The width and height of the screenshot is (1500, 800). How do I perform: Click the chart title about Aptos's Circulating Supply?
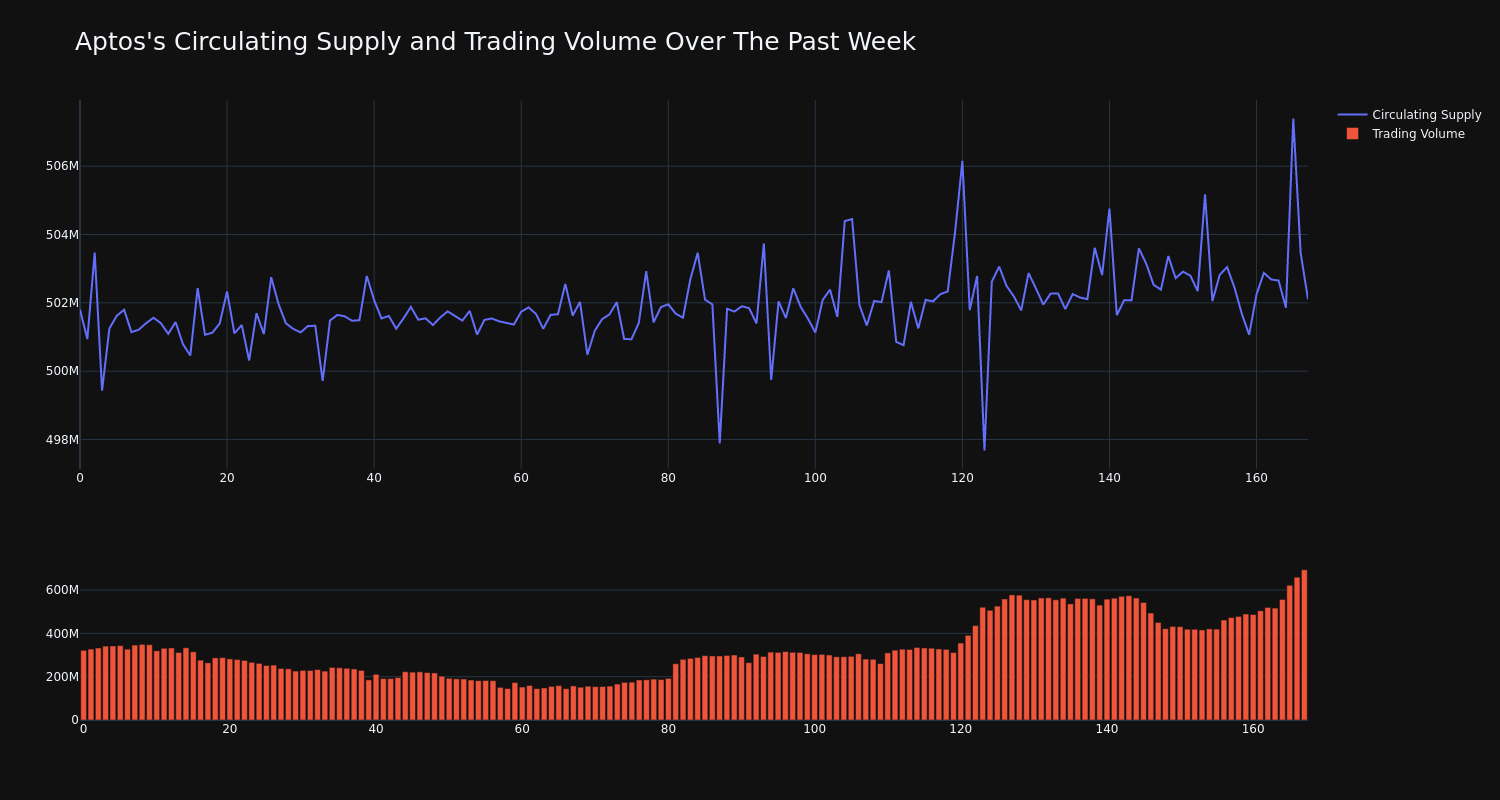point(495,42)
